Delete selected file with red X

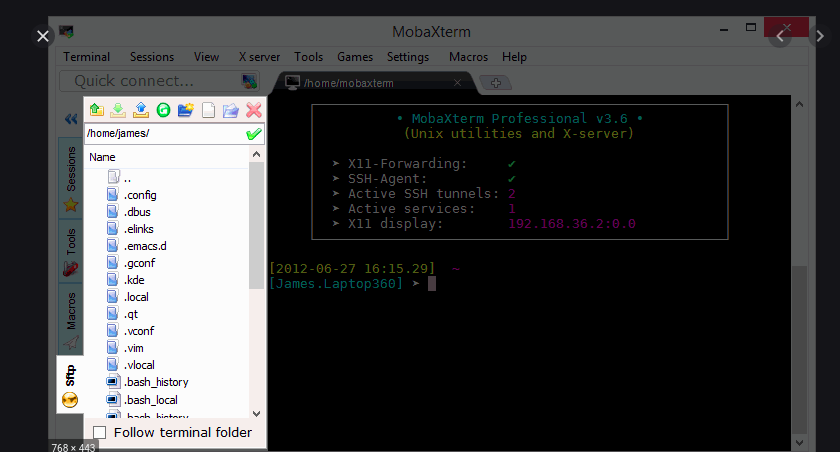pyautogui.click(x=254, y=110)
